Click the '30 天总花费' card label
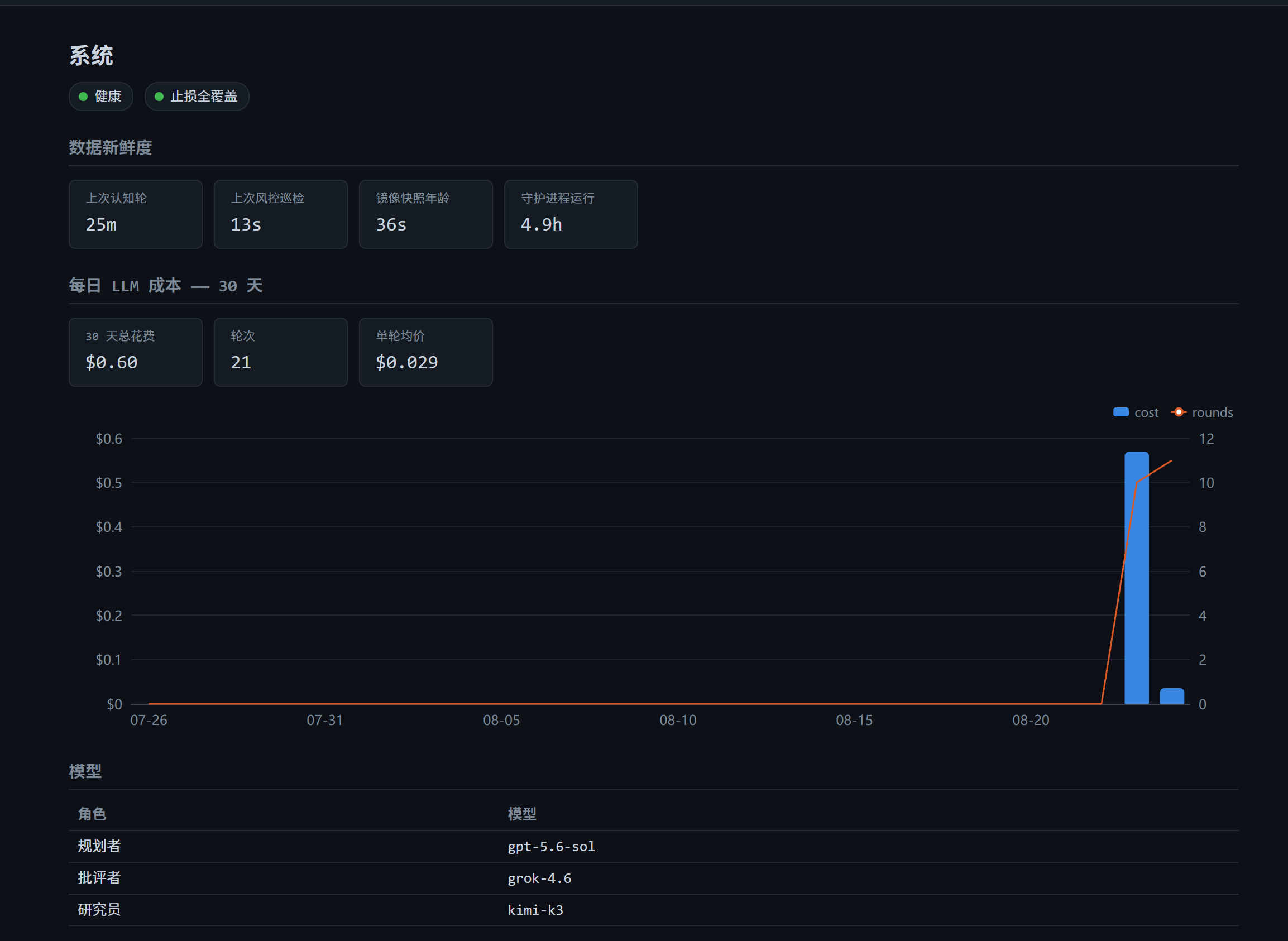 [120, 336]
